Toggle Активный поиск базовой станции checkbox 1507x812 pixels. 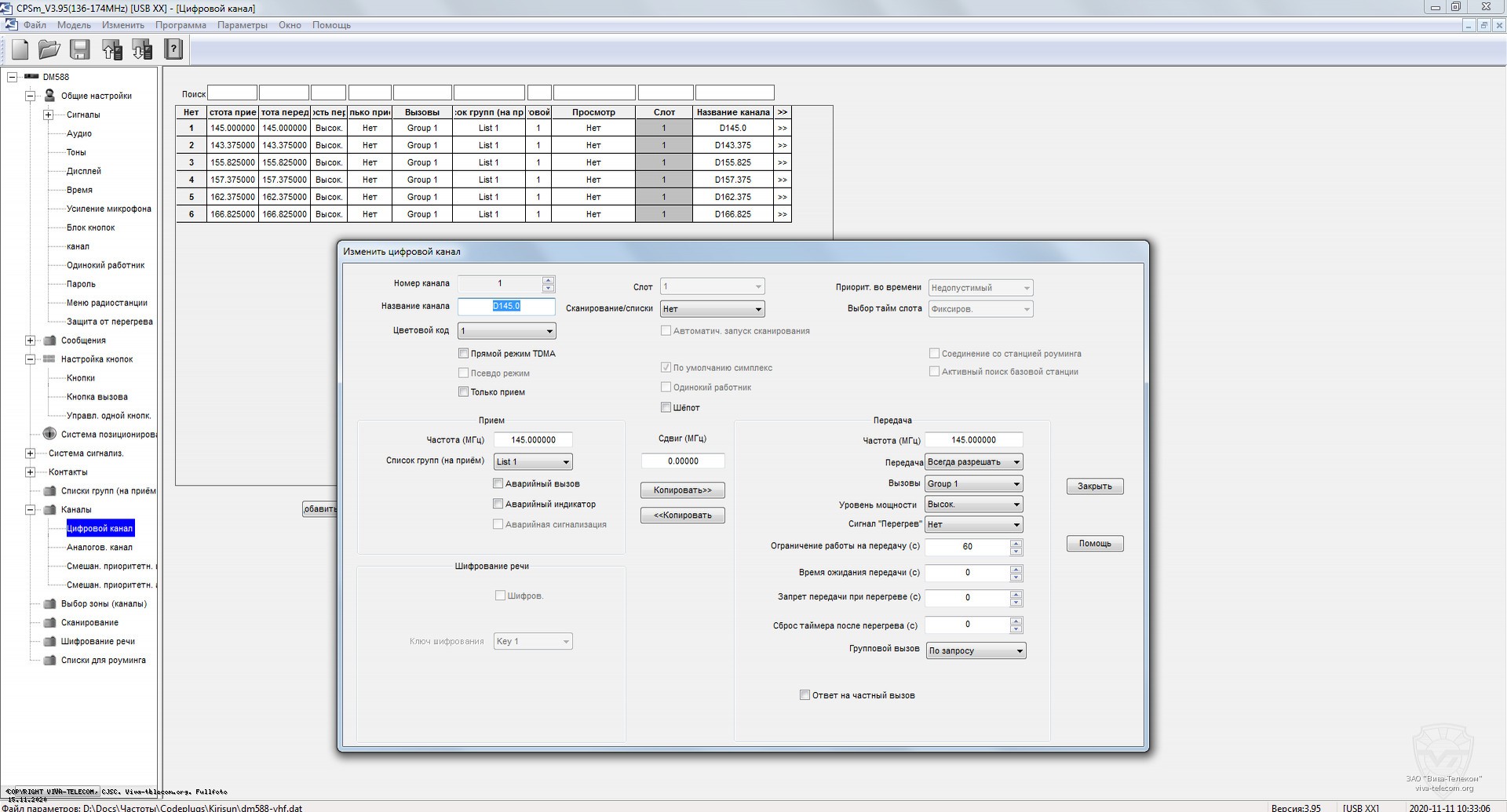tap(934, 372)
